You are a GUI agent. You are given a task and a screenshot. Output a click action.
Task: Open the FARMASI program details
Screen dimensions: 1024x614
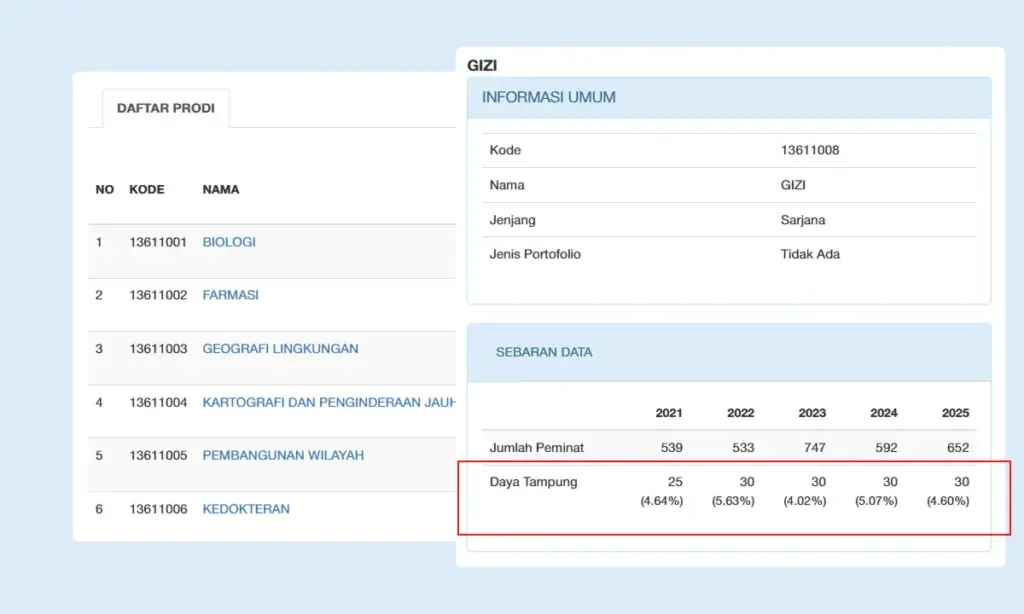click(x=230, y=295)
